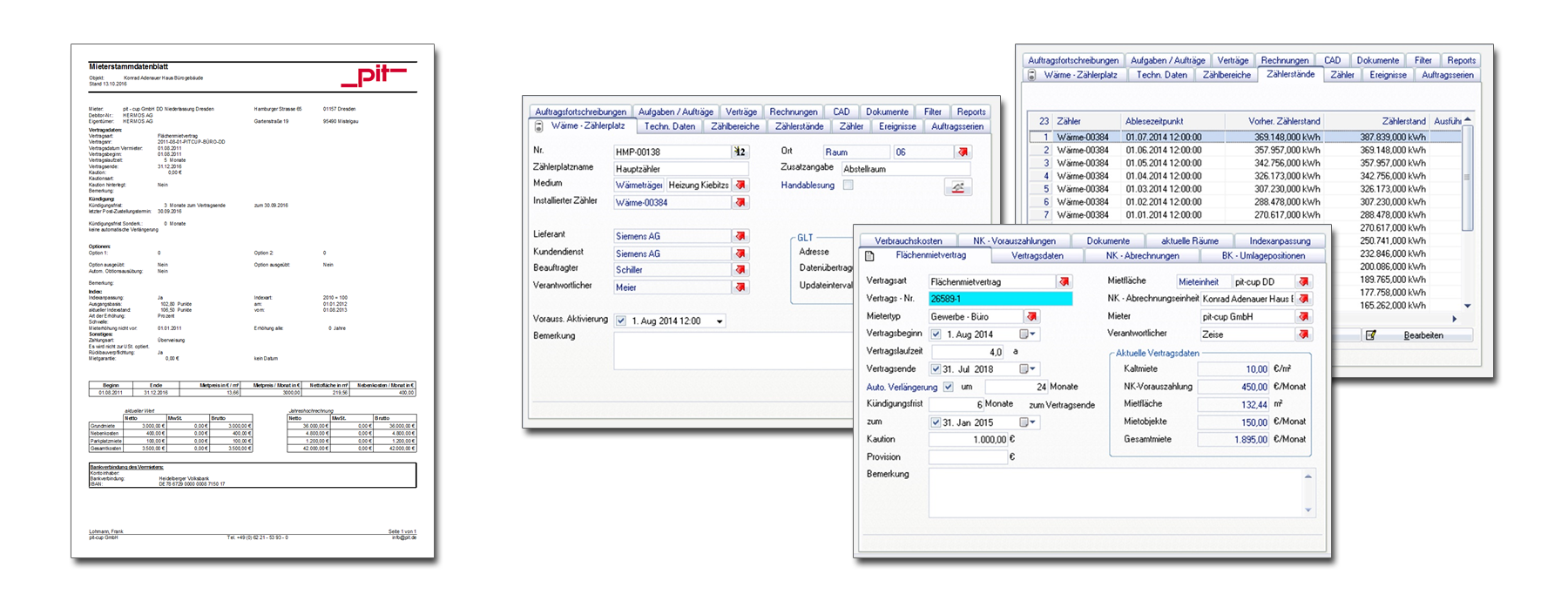
Task: Click red arrow next to Beauftragter Schiller
Action: 740,270
